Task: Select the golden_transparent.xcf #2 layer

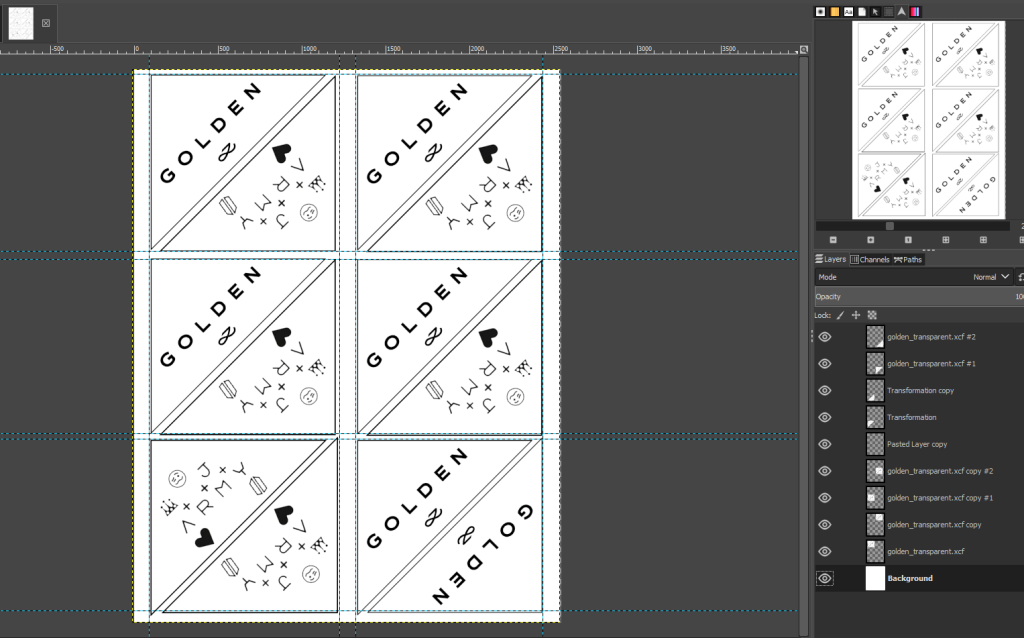Action: pos(930,337)
